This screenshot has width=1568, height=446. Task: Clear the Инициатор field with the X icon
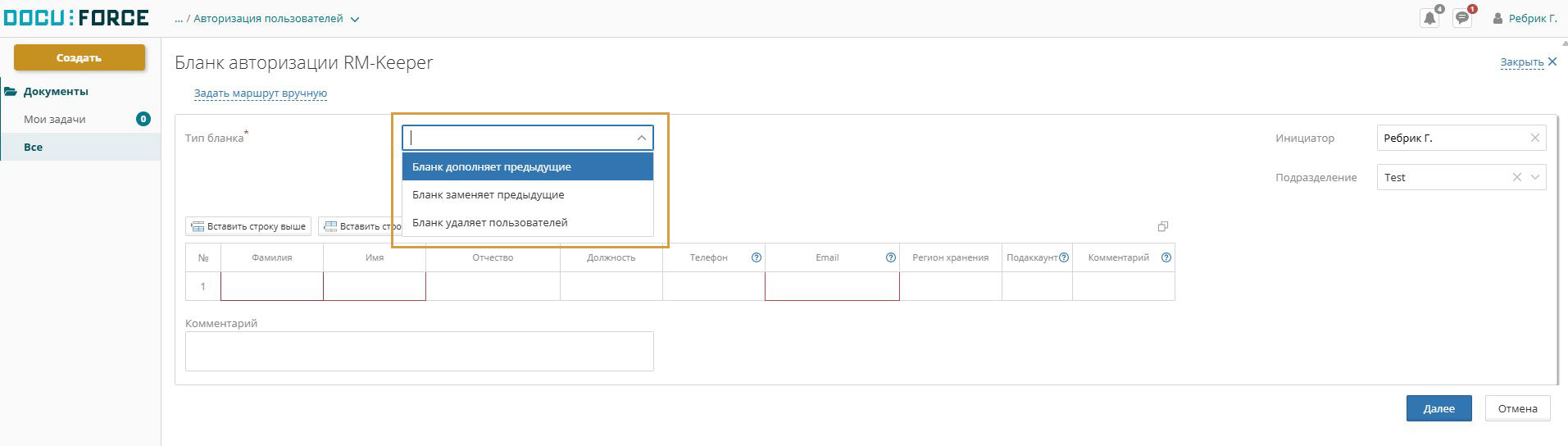tap(1535, 138)
